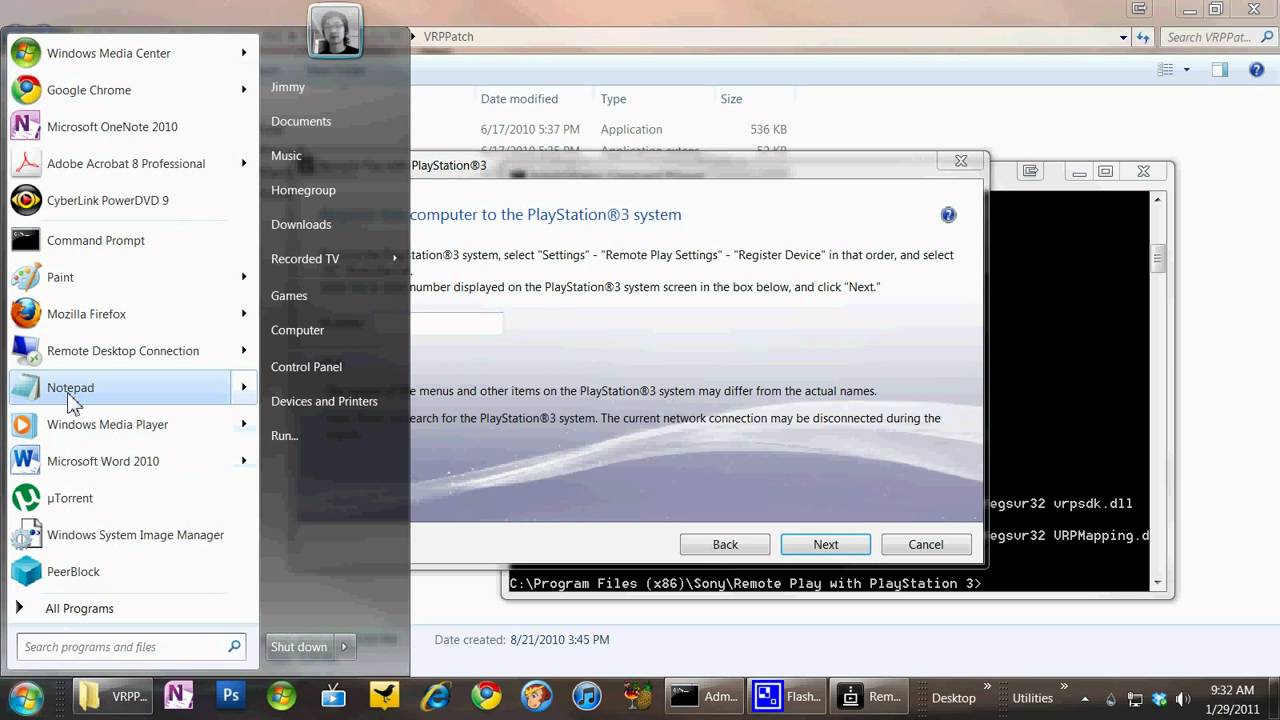Open iTunes from the taskbar
This screenshot has width=1280, height=720.
pyautogui.click(x=589, y=696)
